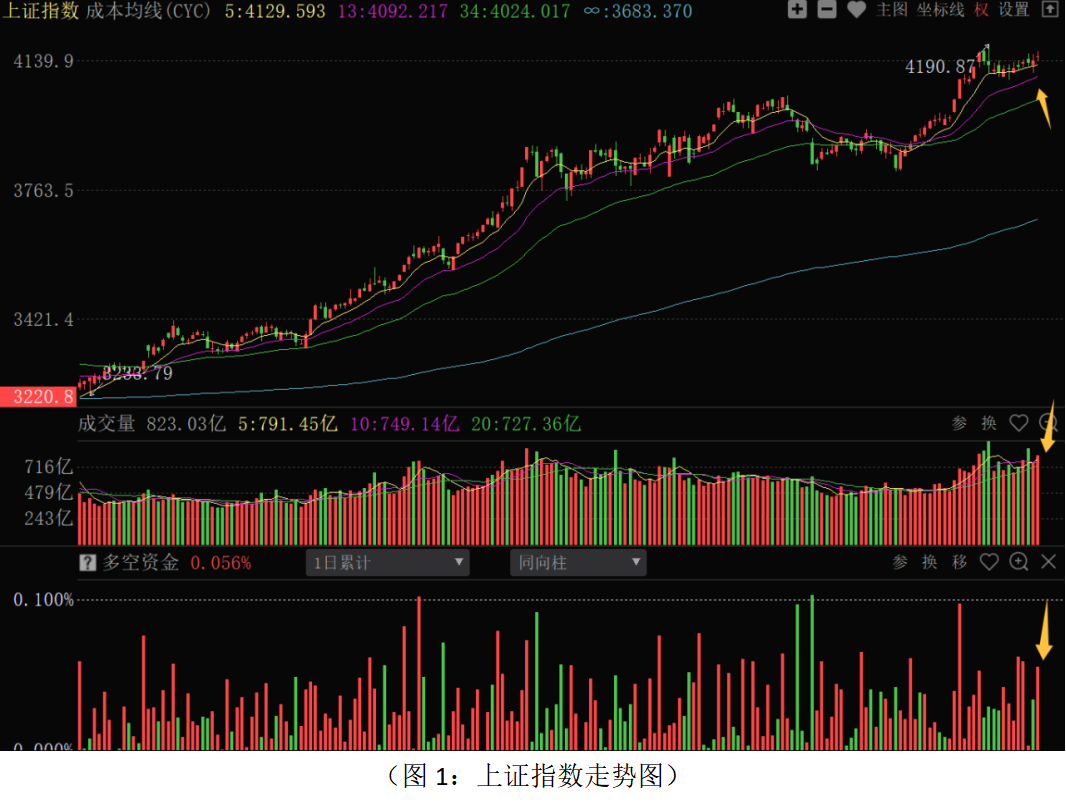Click the minus zoom-out icon in main chart header
The height and width of the screenshot is (805, 1066).
click(826, 10)
